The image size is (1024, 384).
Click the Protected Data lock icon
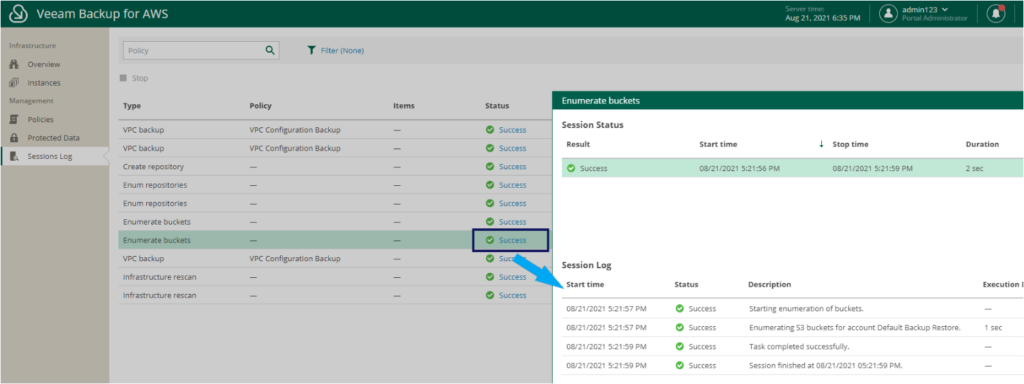[14, 138]
